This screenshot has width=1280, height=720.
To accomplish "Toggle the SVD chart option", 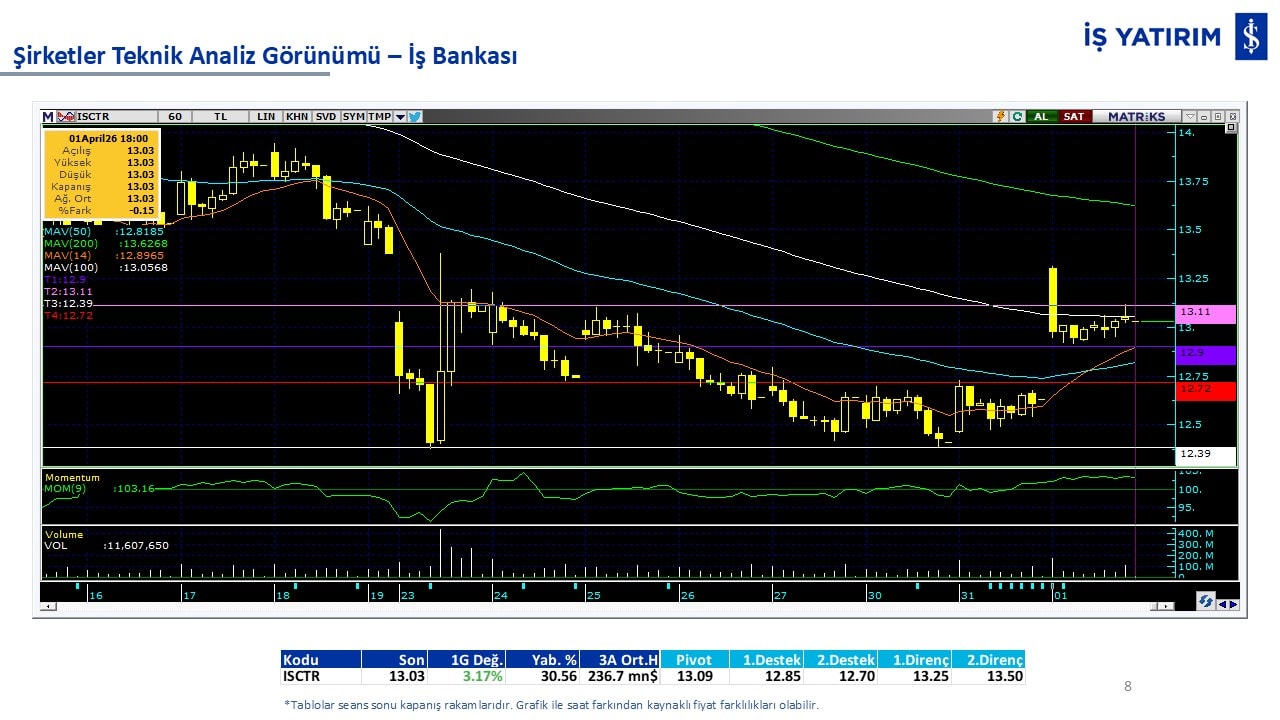I will [326, 117].
